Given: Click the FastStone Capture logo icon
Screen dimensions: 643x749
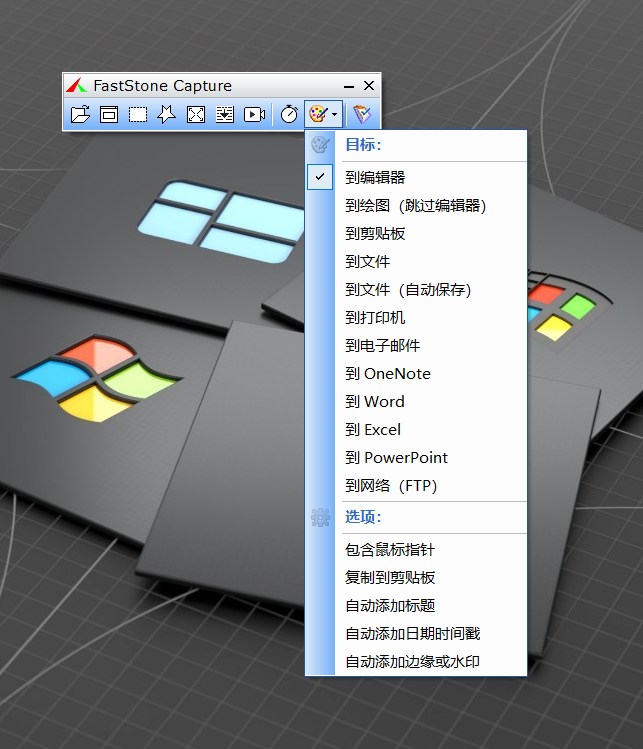Looking at the screenshot, I should tap(76, 86).
